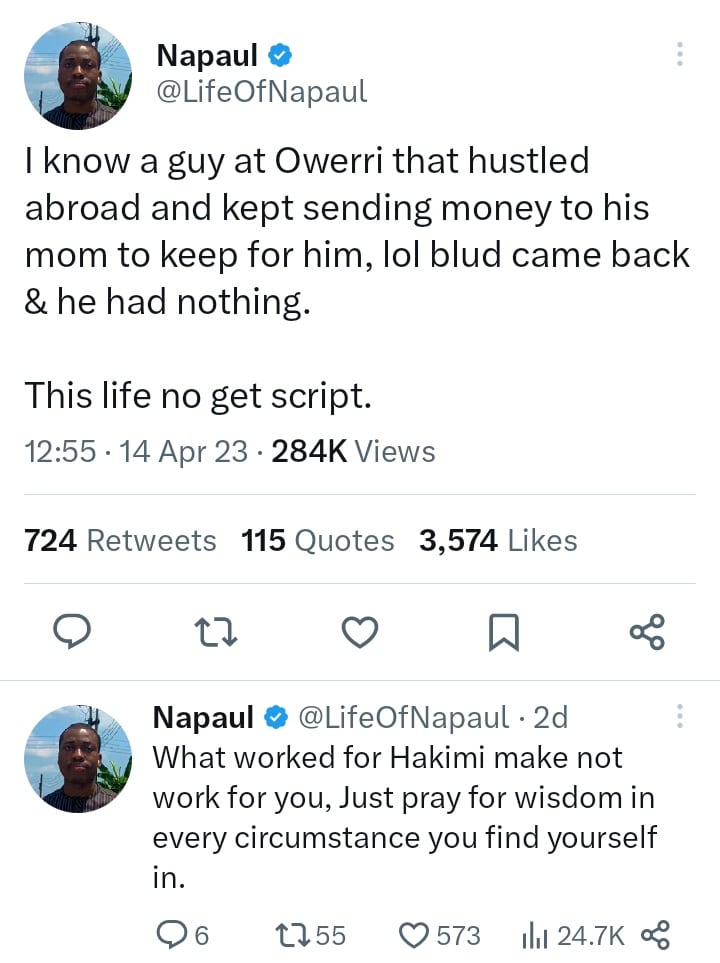This screenshot has width=720, height=963.
Task: View the 724 Retweets list
Action: click(120, 541)
